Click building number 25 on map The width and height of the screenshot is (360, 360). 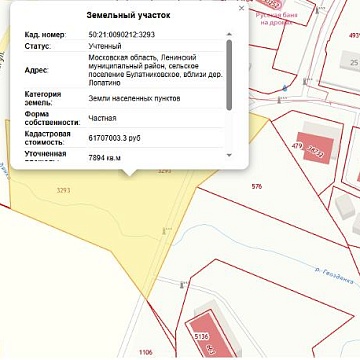click(354, 62)
